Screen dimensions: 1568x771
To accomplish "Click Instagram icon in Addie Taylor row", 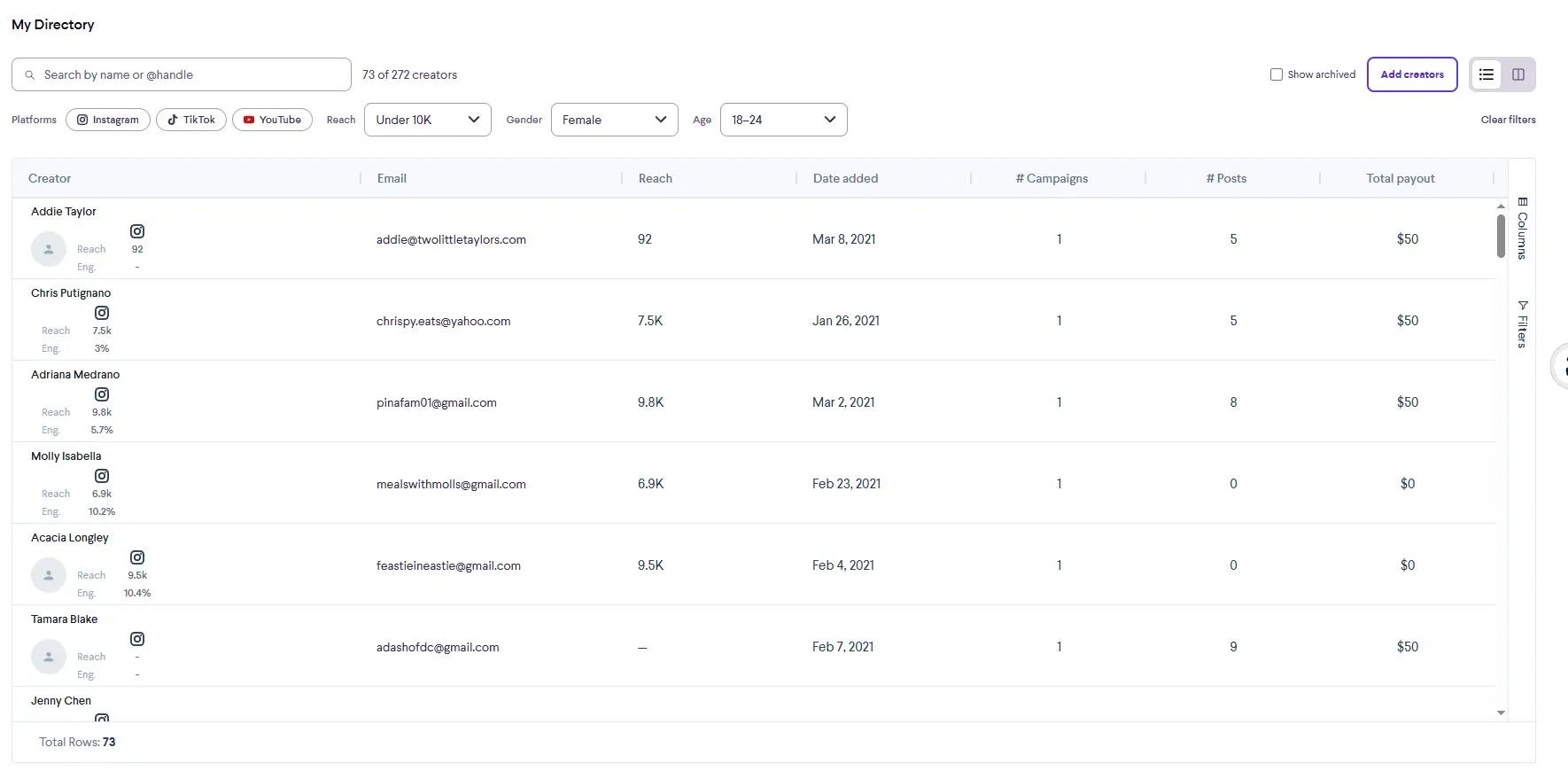I will point(137,231).
